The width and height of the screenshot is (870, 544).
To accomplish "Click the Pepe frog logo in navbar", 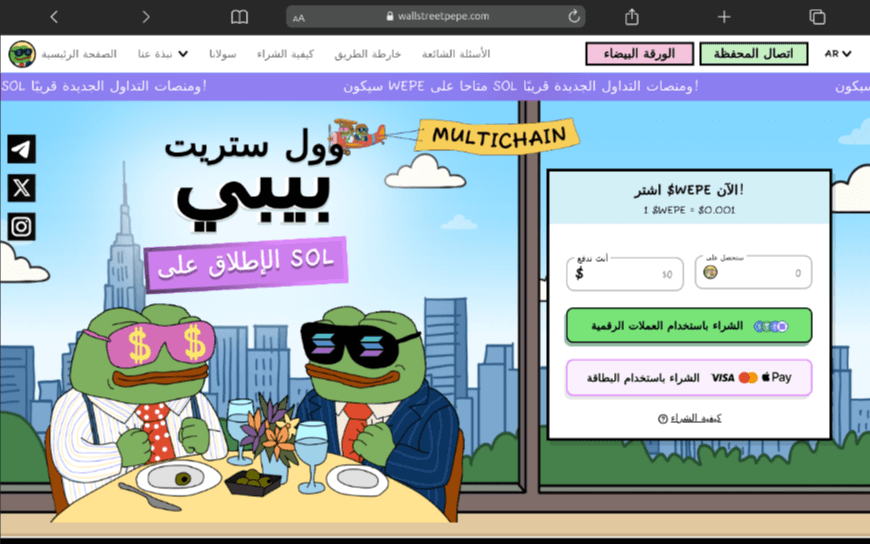I will pos(22,54).
